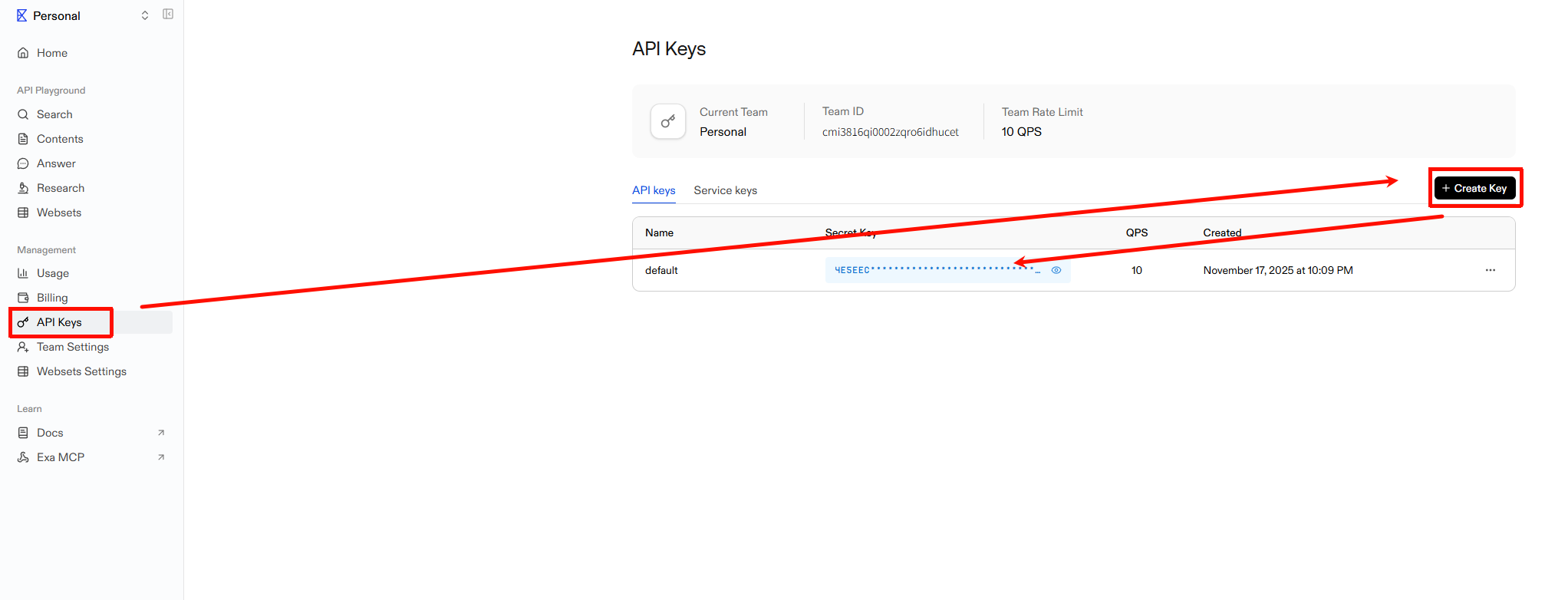Click the Name column header
Image resolution: width=1568 pixels, height=600 pixels.
pyautogui.click(x=659, y=232)
